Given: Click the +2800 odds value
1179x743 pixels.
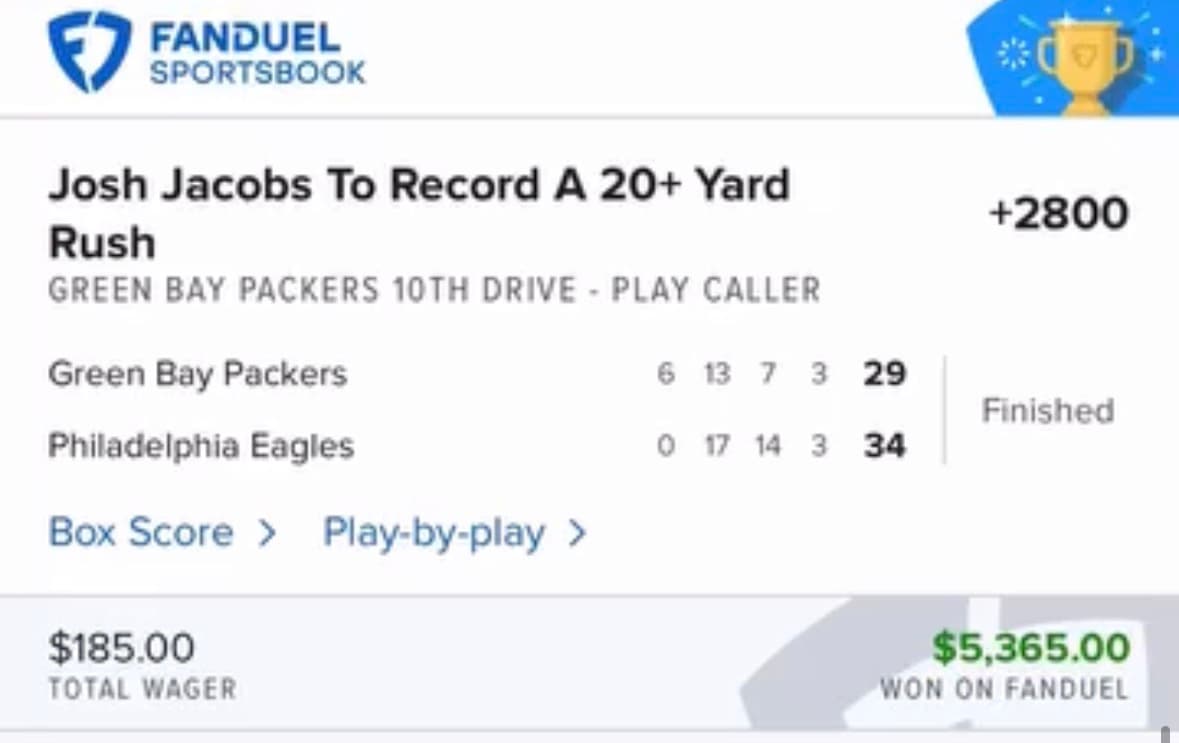Looking at the screenshot, I should [1060, 212].
